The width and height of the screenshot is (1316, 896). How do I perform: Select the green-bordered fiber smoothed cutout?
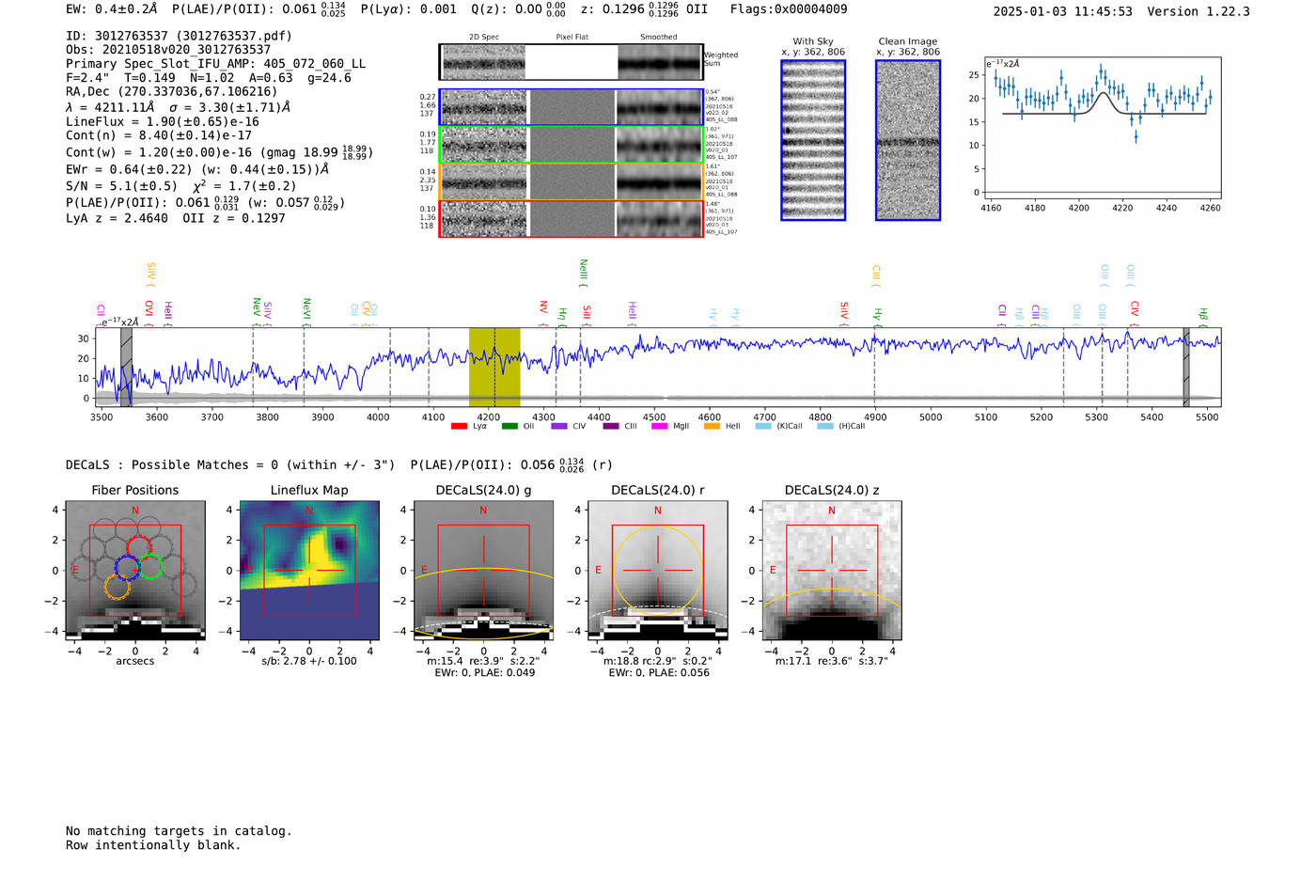[660, 145]
